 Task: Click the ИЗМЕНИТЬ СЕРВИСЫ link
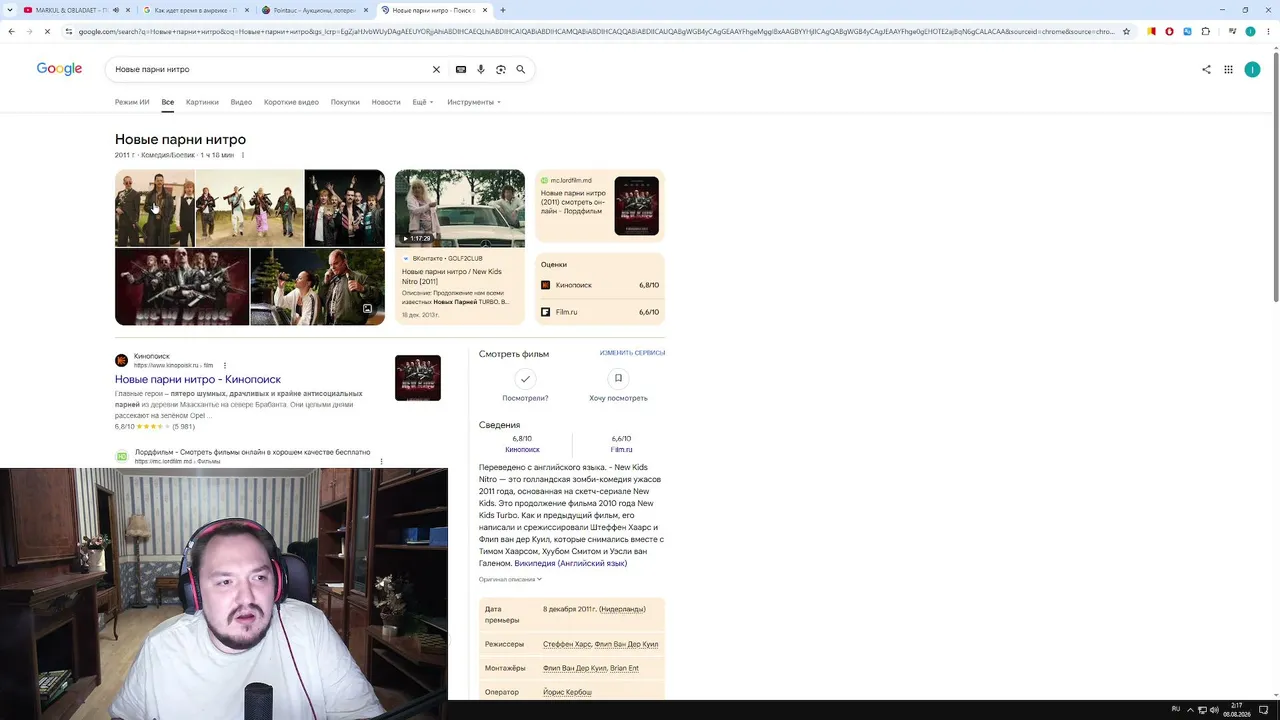[x=632, y=353]
